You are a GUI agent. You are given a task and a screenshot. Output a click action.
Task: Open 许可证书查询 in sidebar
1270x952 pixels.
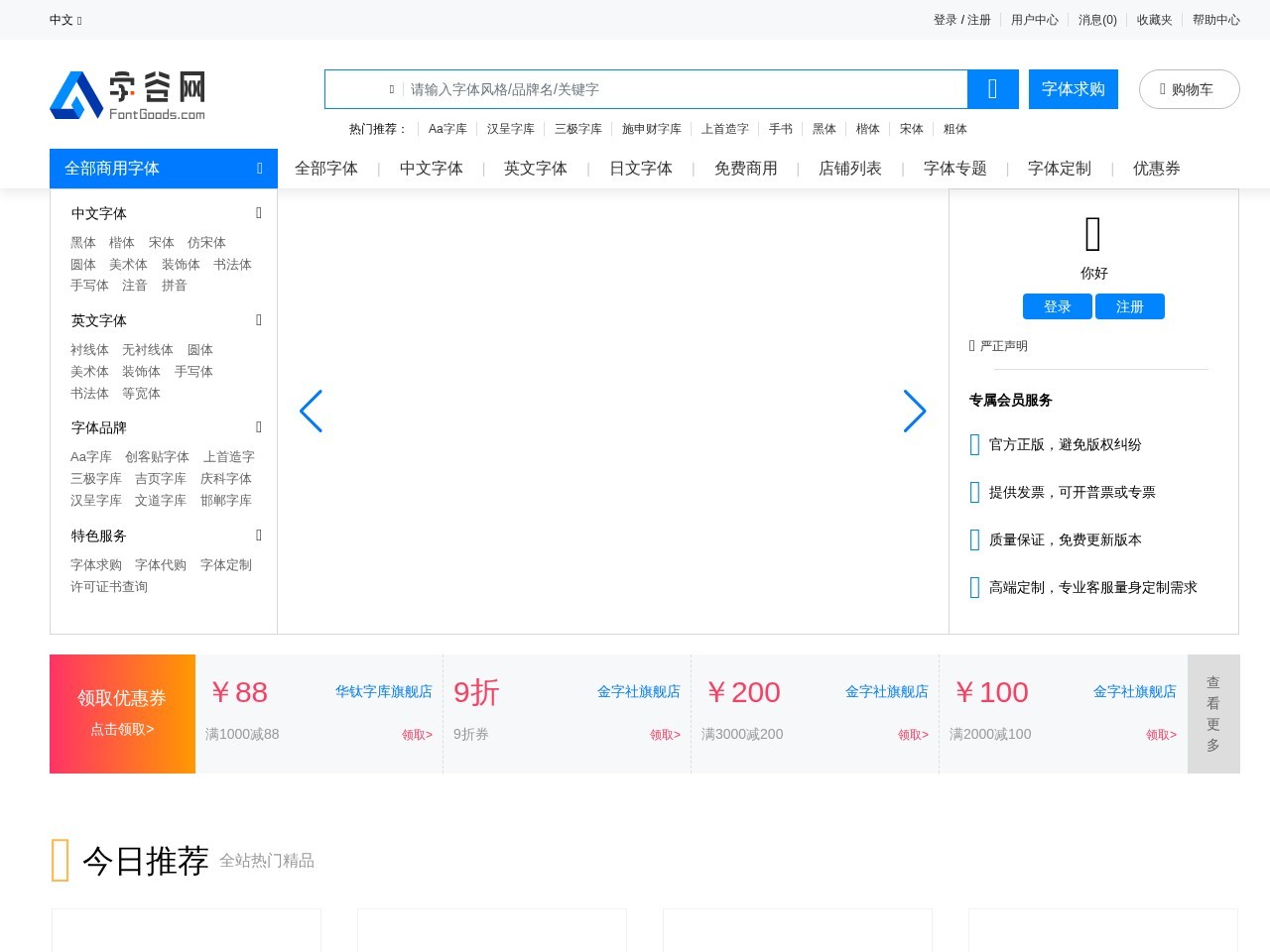click(x=109, y=587)
